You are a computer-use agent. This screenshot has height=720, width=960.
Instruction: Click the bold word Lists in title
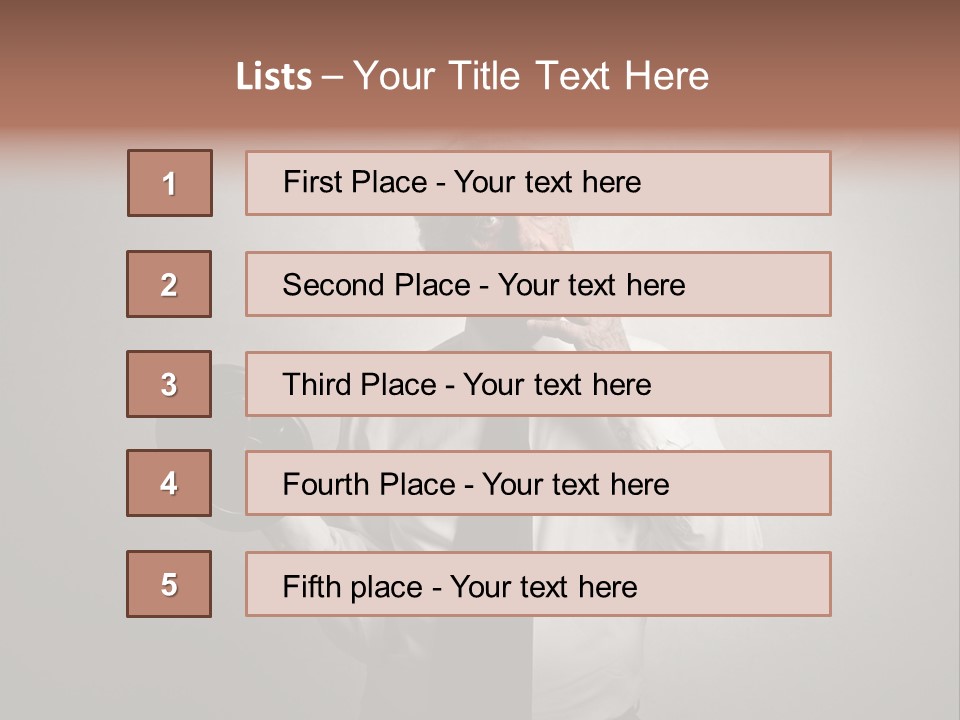pos(273,77)
